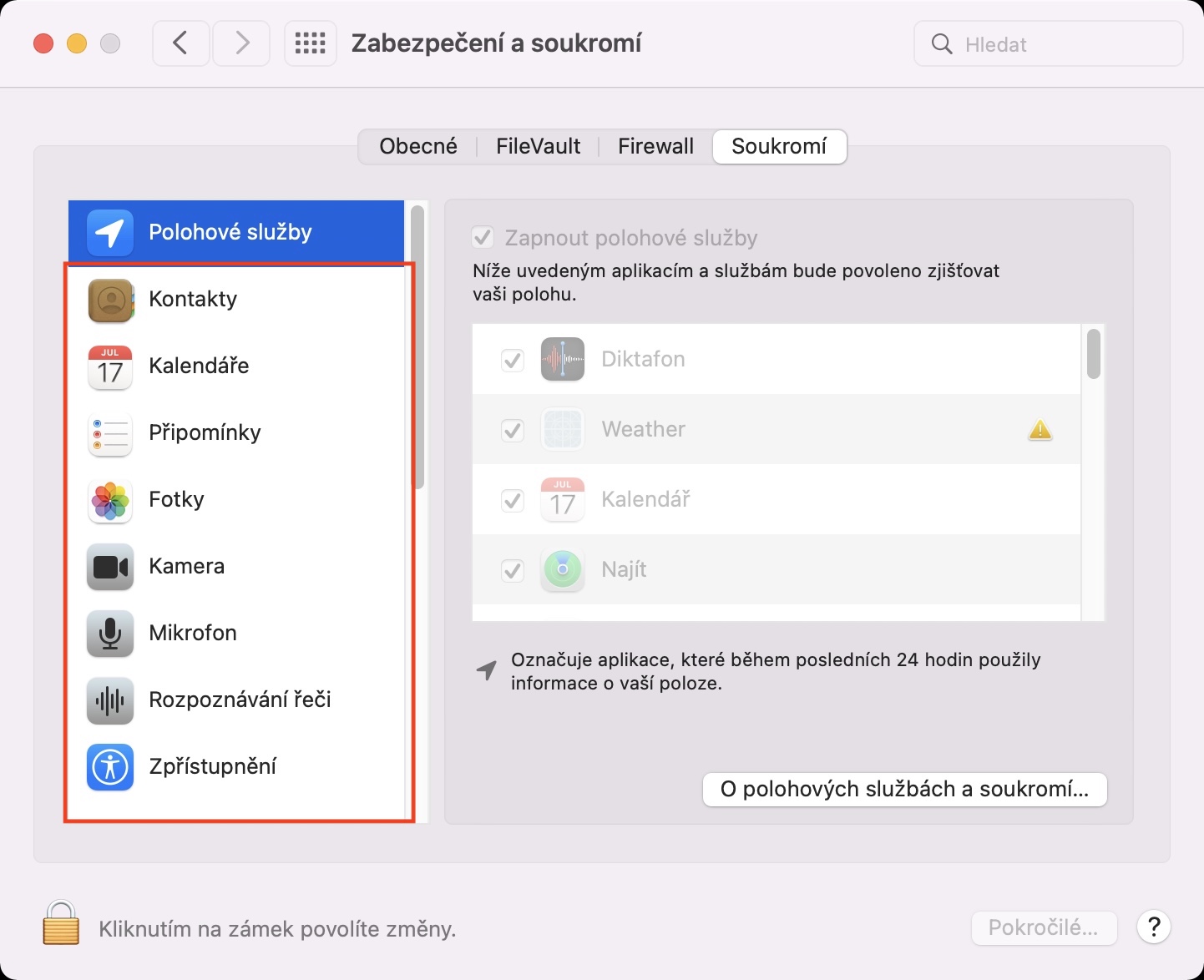
Task: Select Kontakty icon in privacy sidebar
Action: click(110, 300)
